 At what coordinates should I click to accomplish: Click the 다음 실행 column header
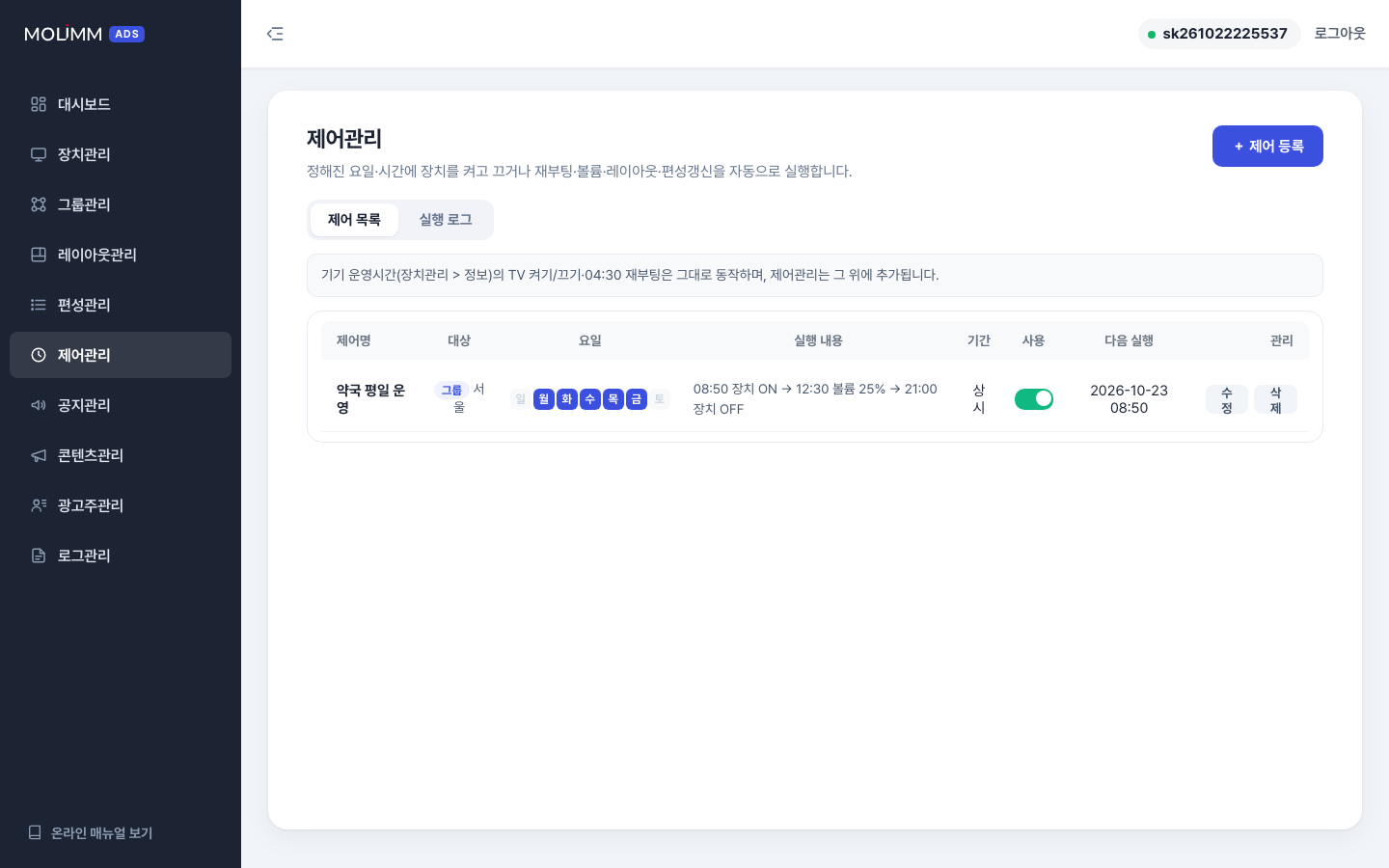[x=1129, y=340]
